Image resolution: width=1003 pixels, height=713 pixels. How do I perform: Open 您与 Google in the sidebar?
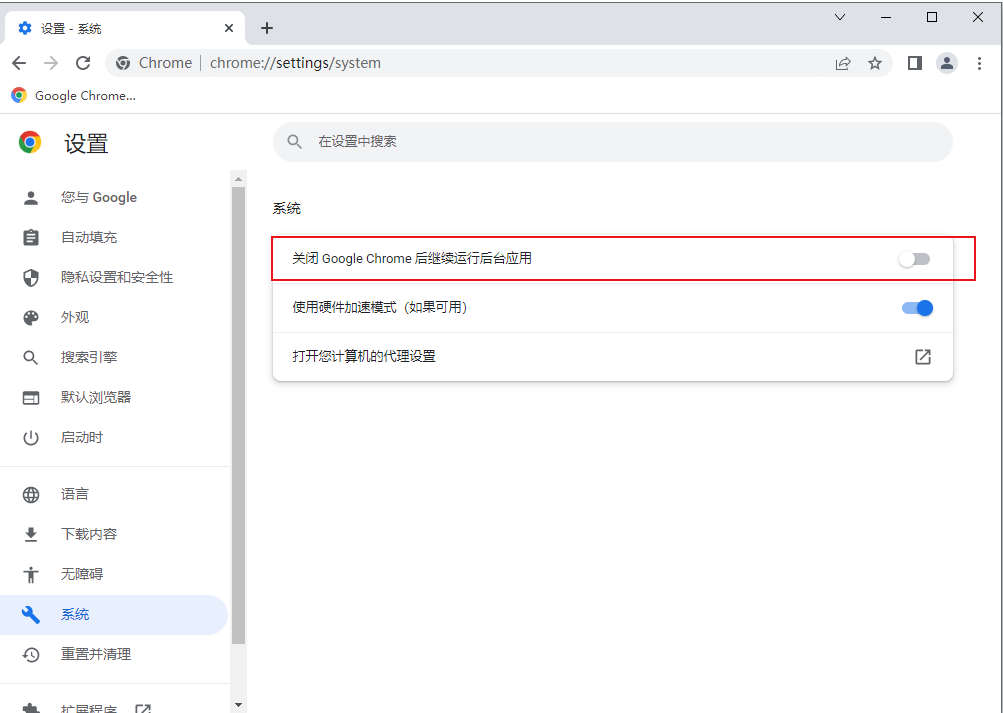(114, 198)
